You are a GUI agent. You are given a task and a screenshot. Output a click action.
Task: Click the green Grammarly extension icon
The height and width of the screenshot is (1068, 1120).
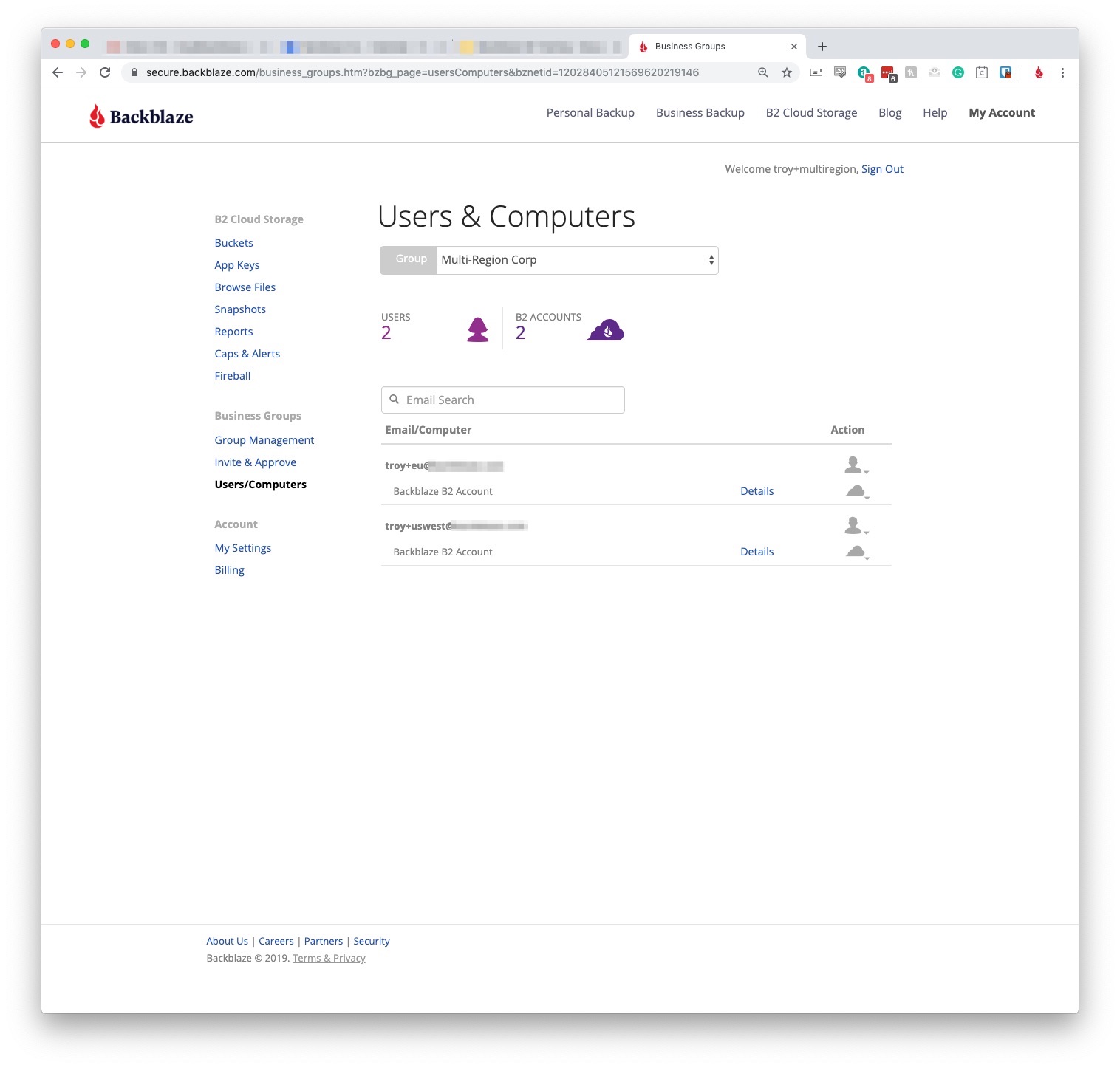click(x=958, y=72)
